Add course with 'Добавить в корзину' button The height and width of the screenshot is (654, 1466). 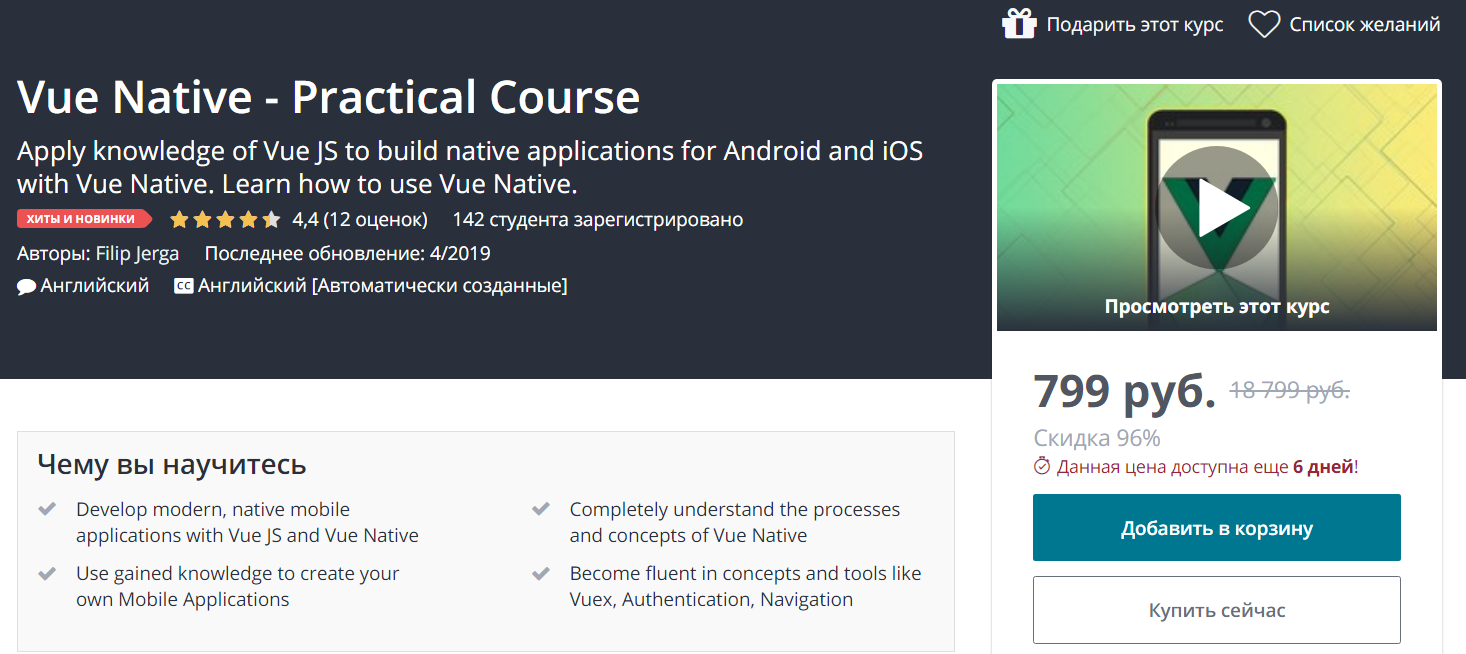[x=1216, y=528]
